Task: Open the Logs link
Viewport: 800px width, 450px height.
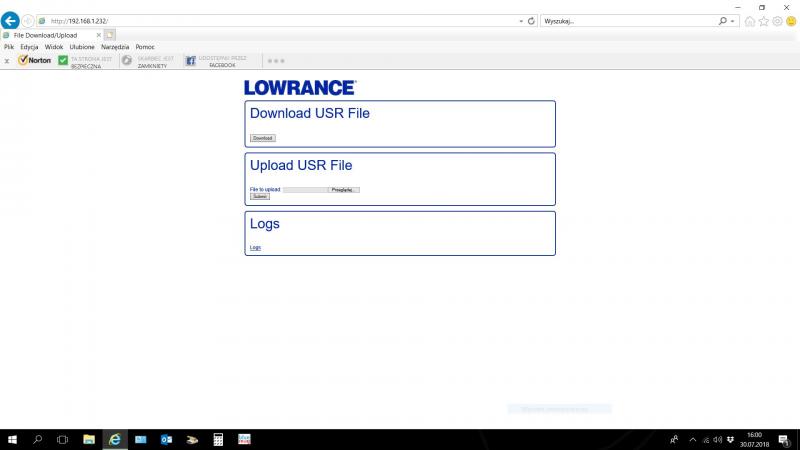Action: [x=255, y=247]
